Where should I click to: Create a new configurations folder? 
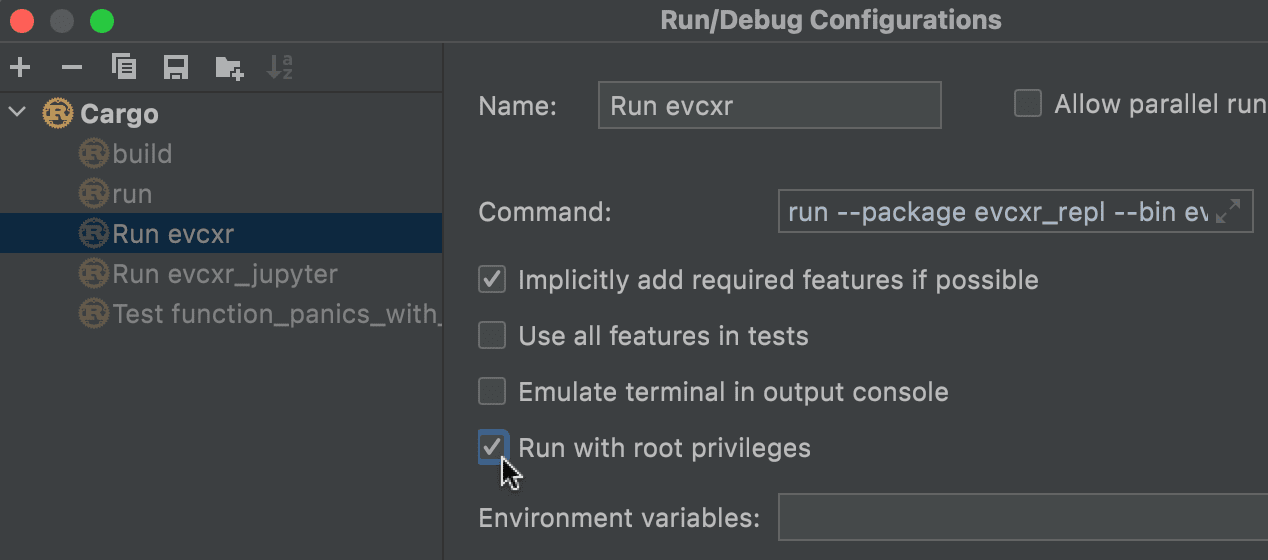tap(229, 68)
